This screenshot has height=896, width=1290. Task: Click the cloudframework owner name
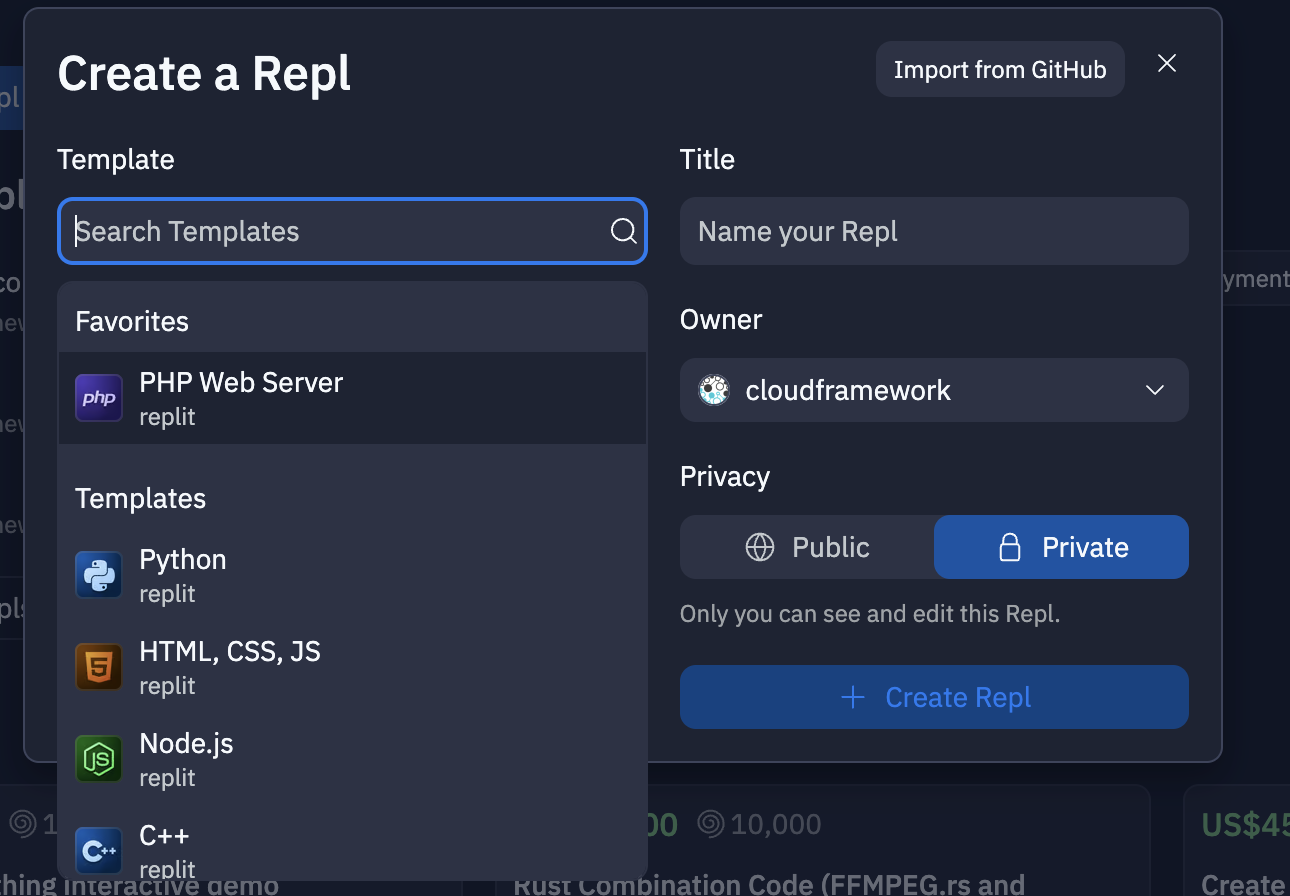coord(848,390)
